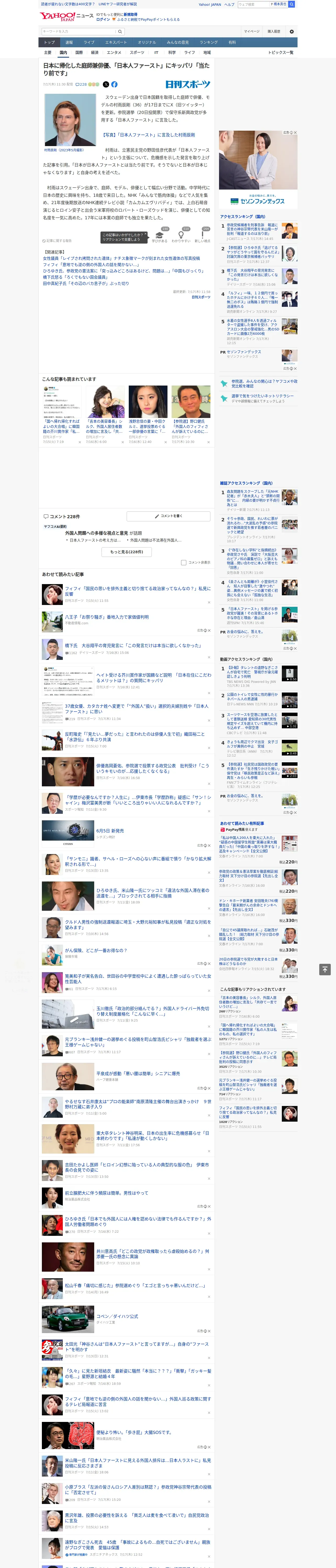Open the マイページ link
The width and height of the screenshot is (336, 1568).
coord(251,32)
